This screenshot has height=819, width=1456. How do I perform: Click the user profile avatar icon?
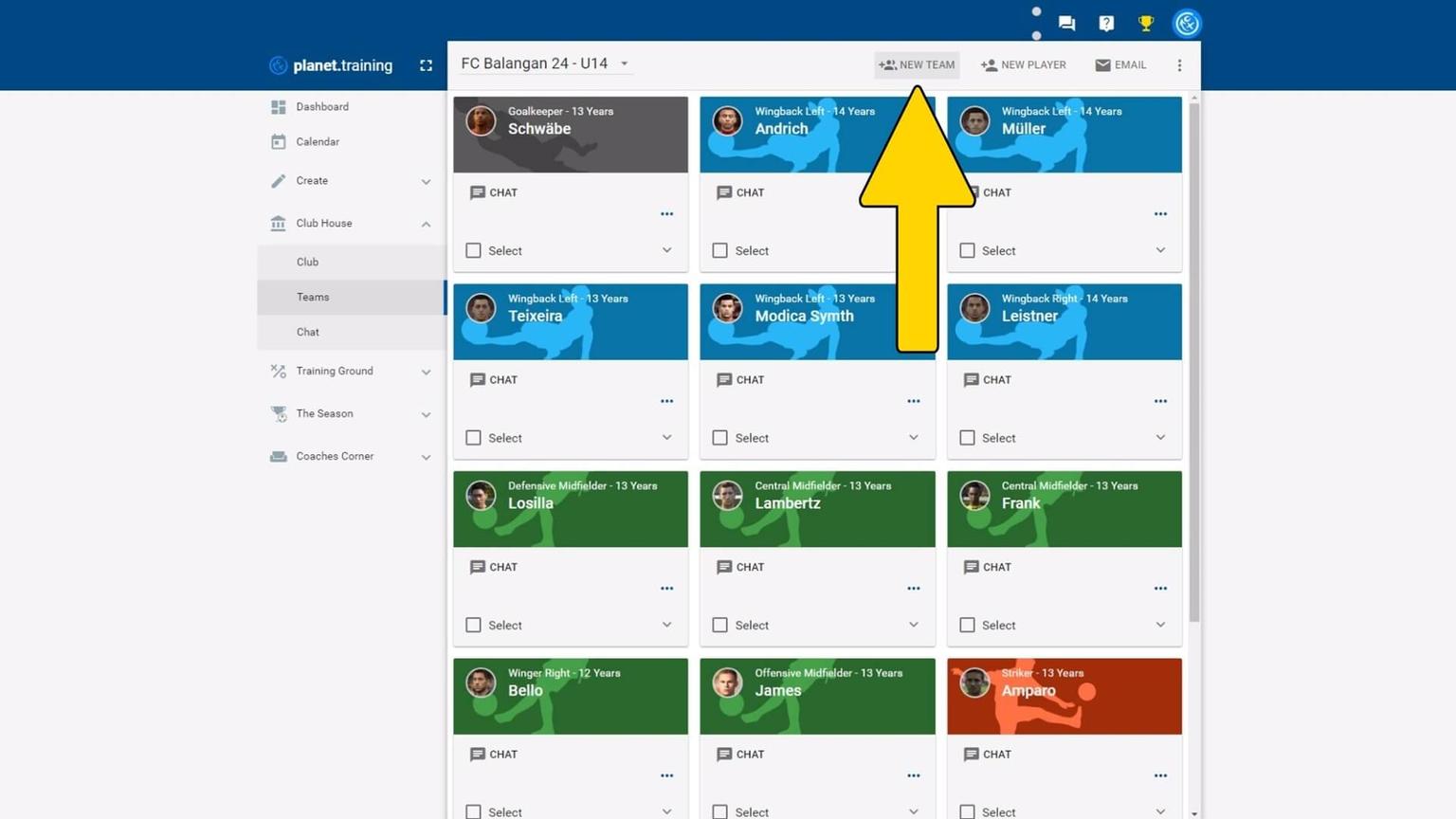(1187, 24)
